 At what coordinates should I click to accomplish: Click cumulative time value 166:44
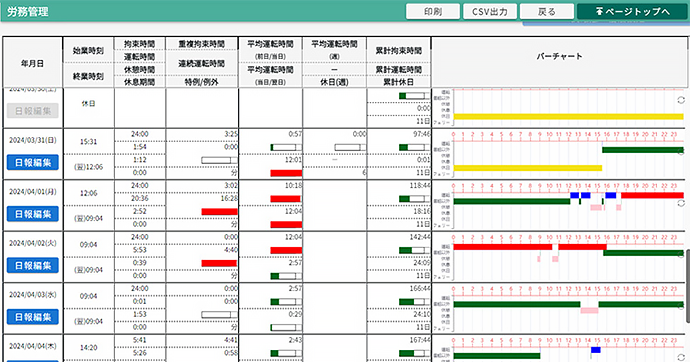click(420, 288)
